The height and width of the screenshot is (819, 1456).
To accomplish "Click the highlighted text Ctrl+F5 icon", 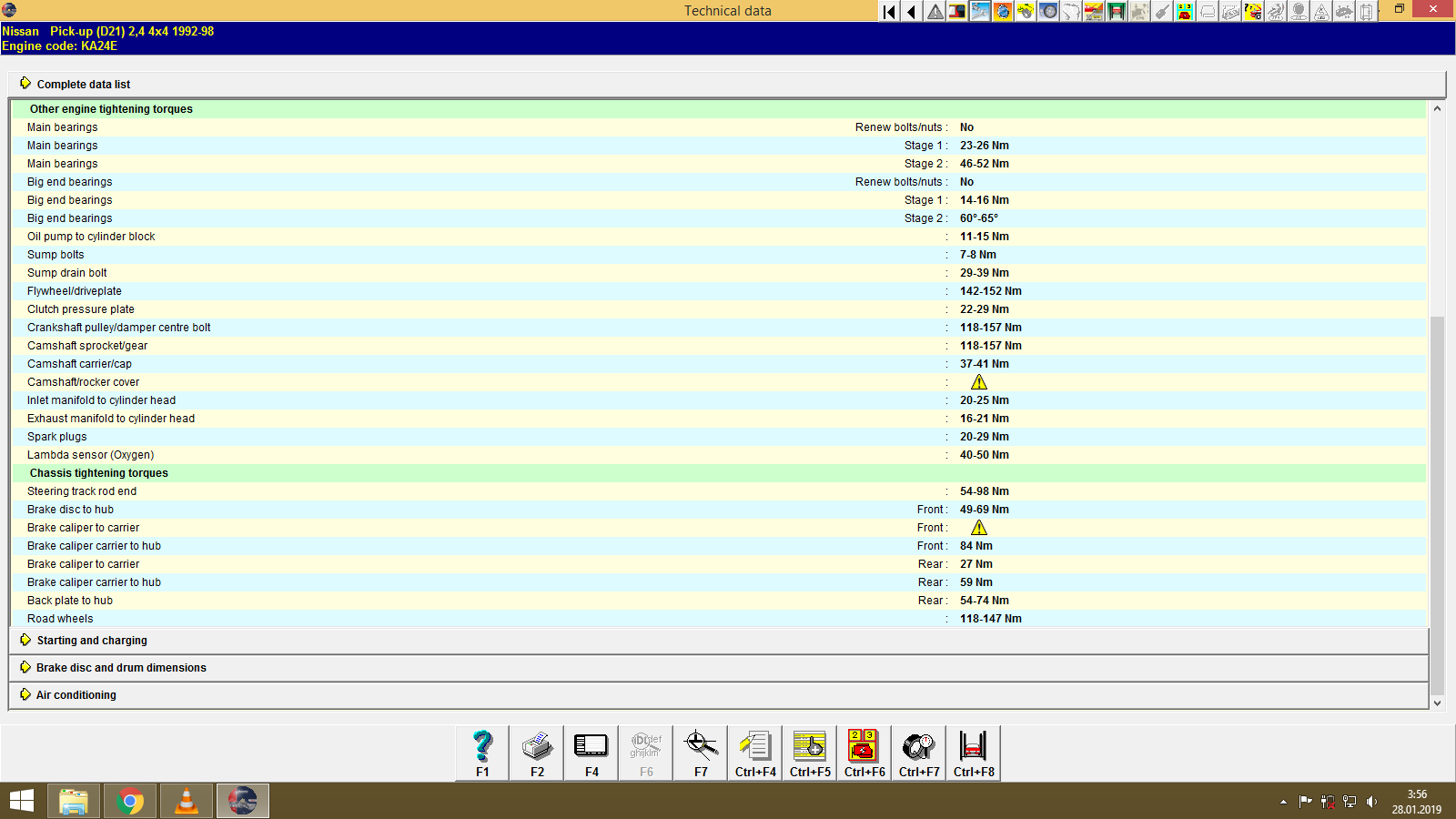I will click(x=809, y=751).
